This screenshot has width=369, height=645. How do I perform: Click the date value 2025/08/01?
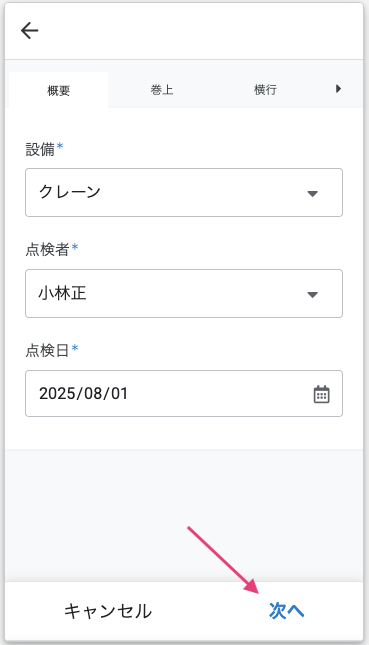84,394
